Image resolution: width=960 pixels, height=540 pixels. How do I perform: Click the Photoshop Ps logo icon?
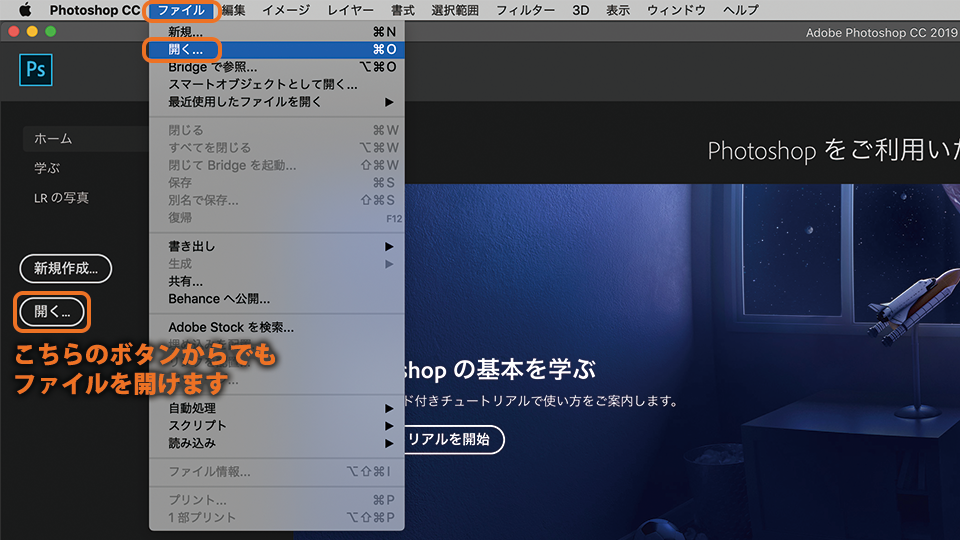(36, 70)
